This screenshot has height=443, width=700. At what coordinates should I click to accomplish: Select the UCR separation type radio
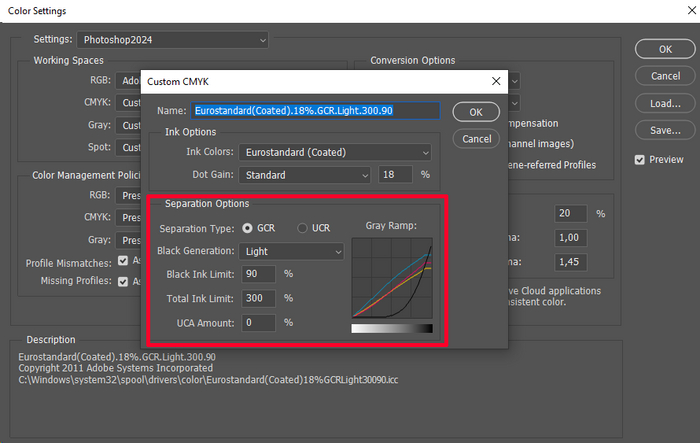302,228
